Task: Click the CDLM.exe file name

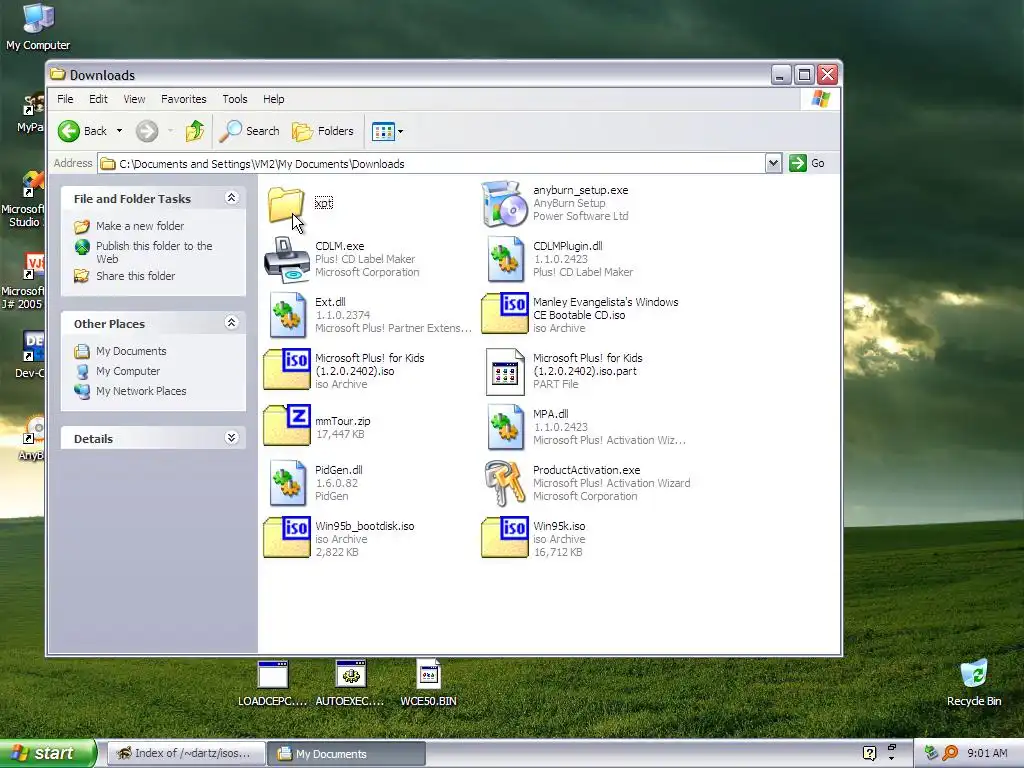Action: [340, 246]
